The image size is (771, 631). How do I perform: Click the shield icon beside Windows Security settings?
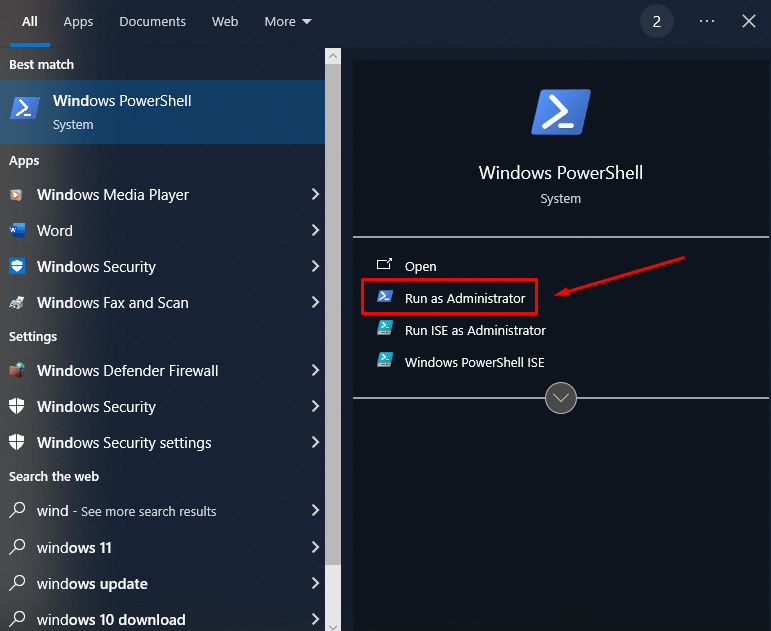pyautogui.click(x=17, y=442)
